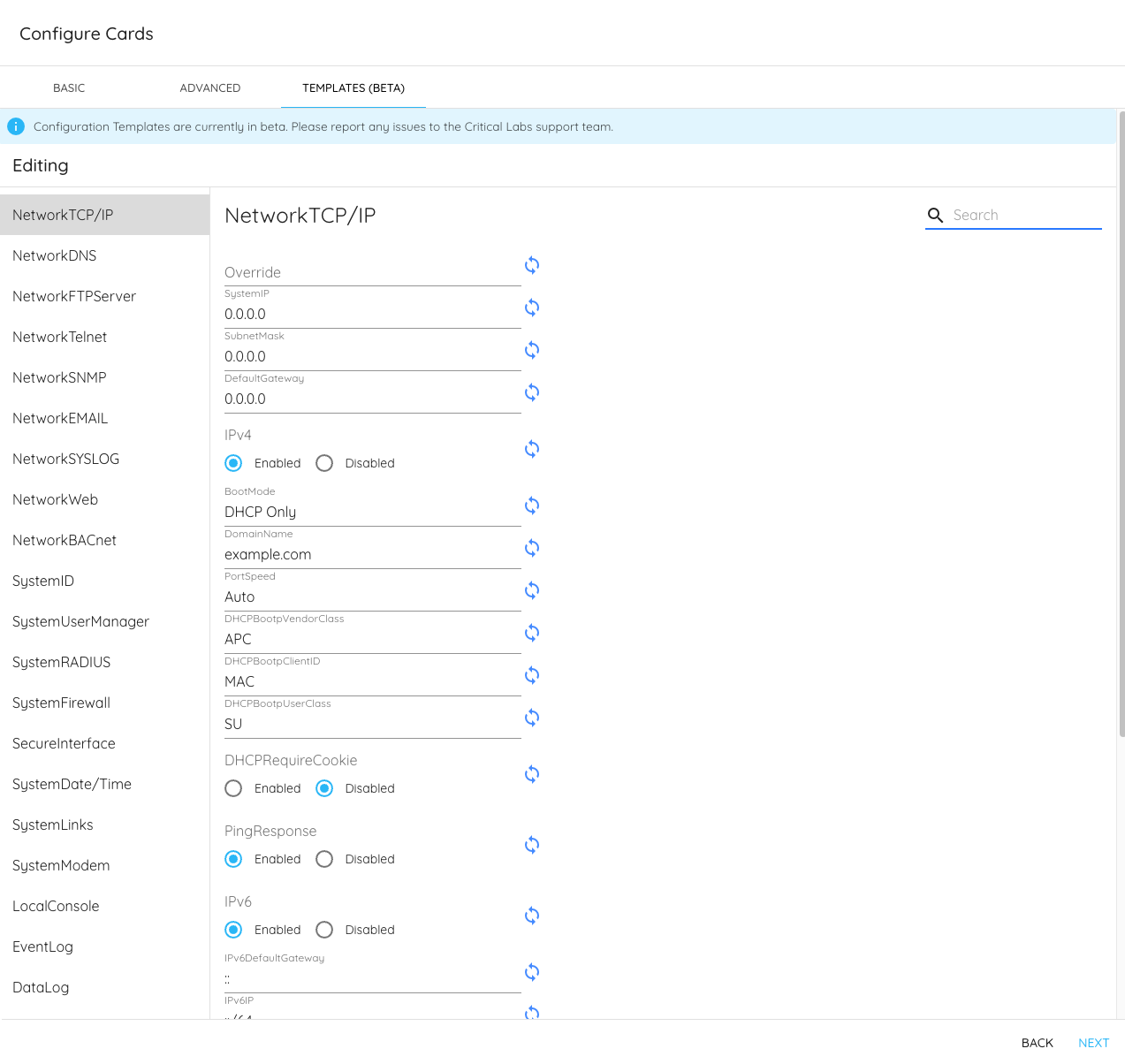This screenshot has width=1125, height=1064.
Task: Open NetworkEMAIL section
Action: (104, 418)
